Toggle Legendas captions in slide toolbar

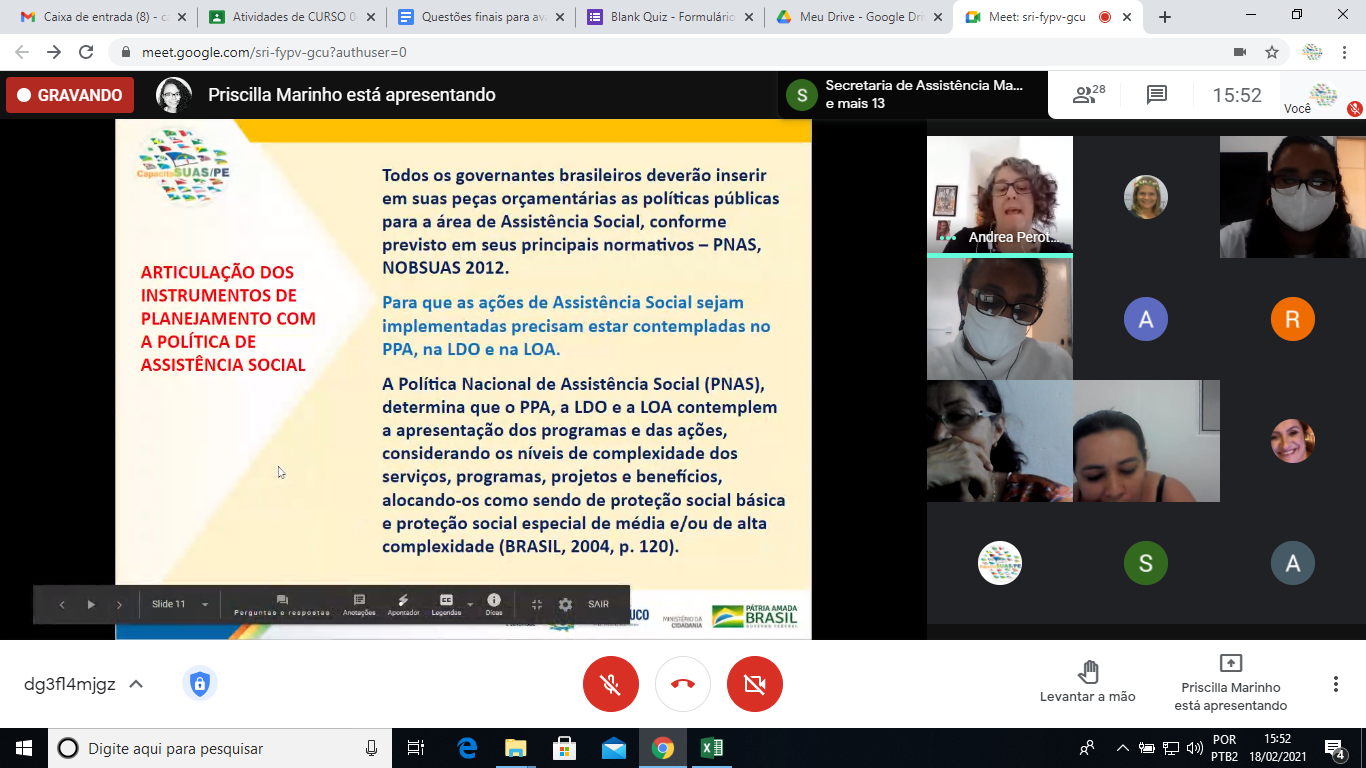pos(446,605)
